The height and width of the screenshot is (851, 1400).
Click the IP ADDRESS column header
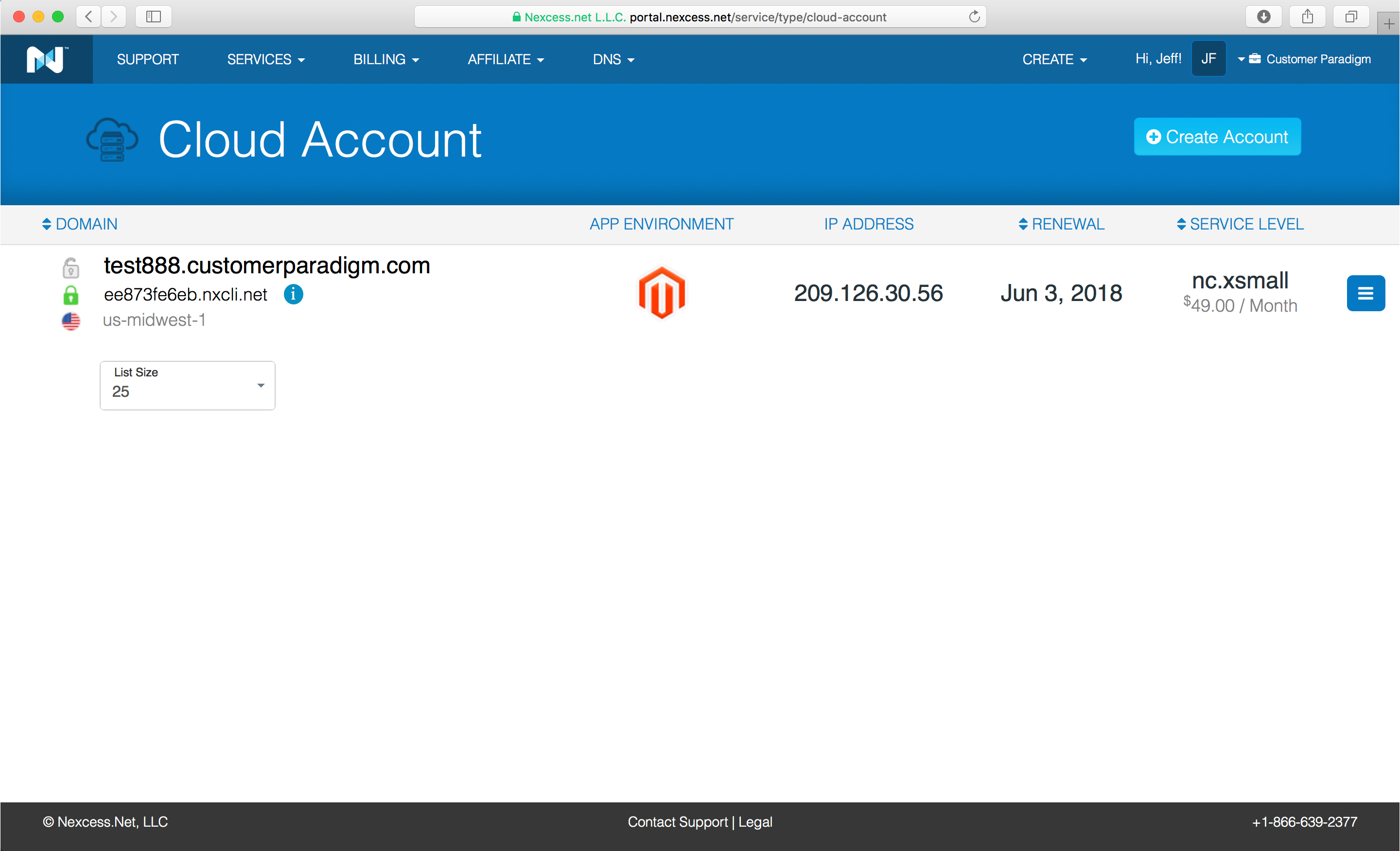869,224
